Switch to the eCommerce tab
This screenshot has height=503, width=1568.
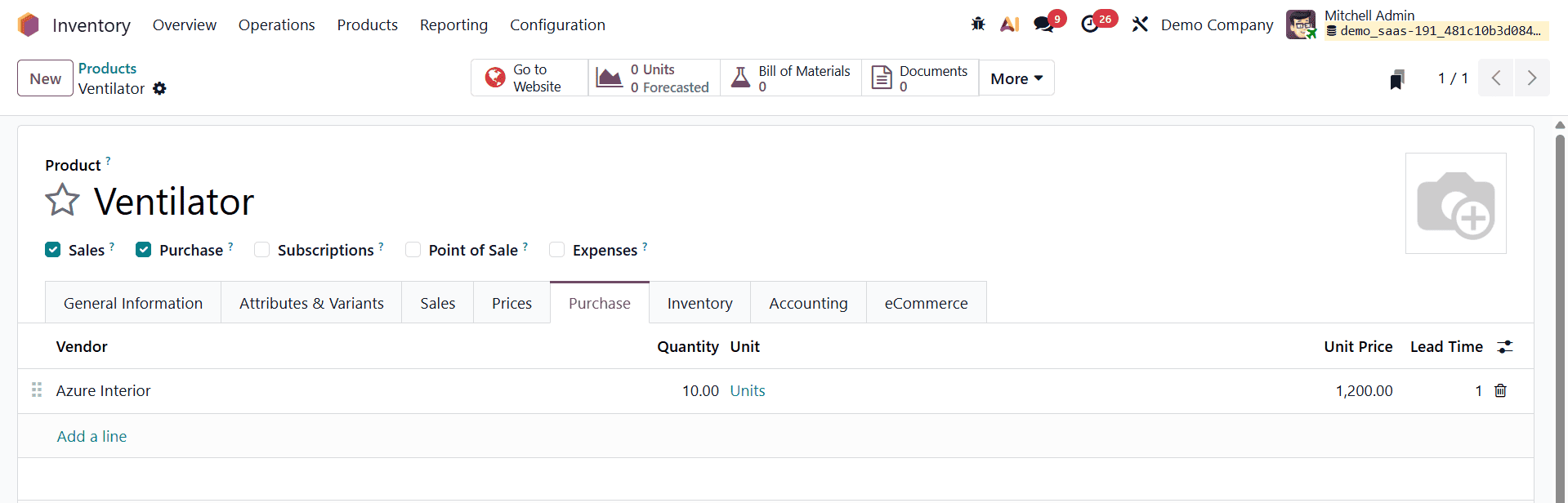click(x=926, y=303)
